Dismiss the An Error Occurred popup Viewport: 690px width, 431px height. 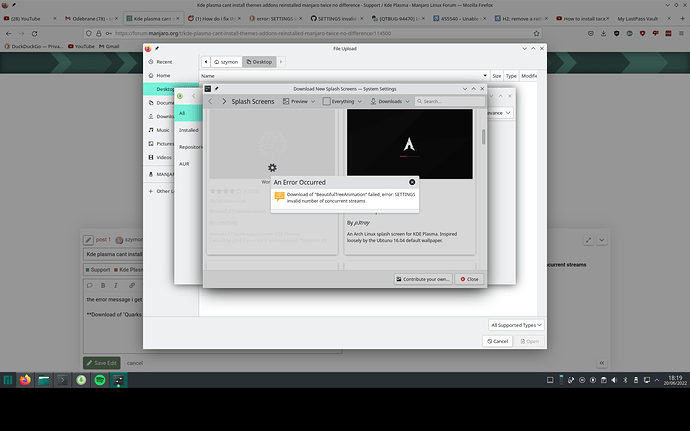412,182
